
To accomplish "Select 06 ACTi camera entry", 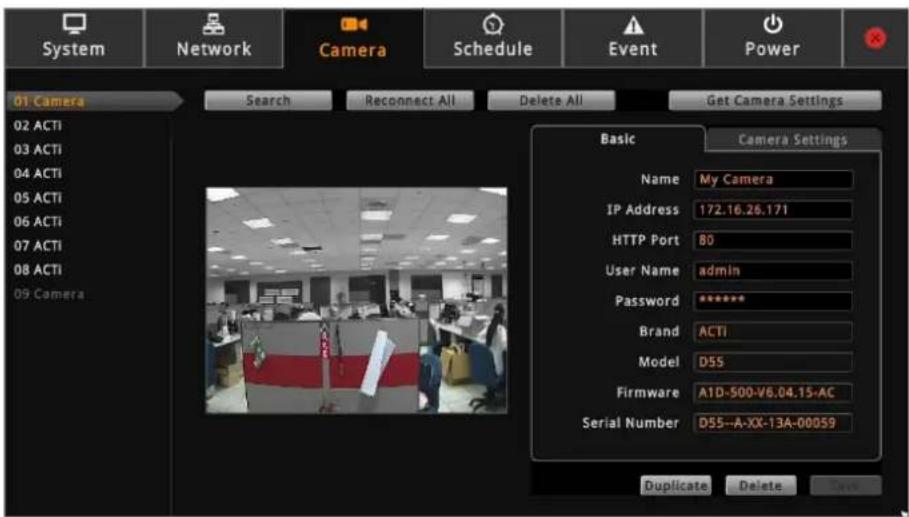I will point(38,222).
